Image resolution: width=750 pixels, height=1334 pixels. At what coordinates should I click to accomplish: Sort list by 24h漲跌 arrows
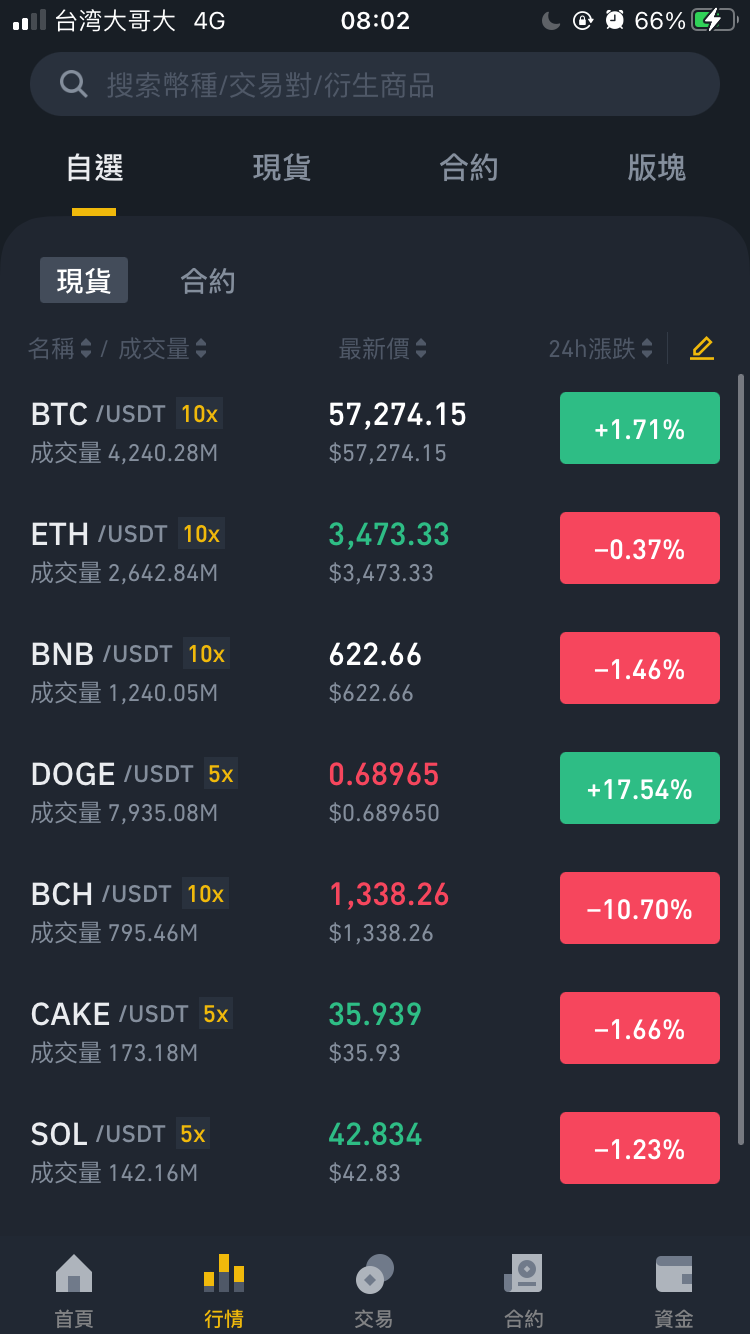(647, 348)
